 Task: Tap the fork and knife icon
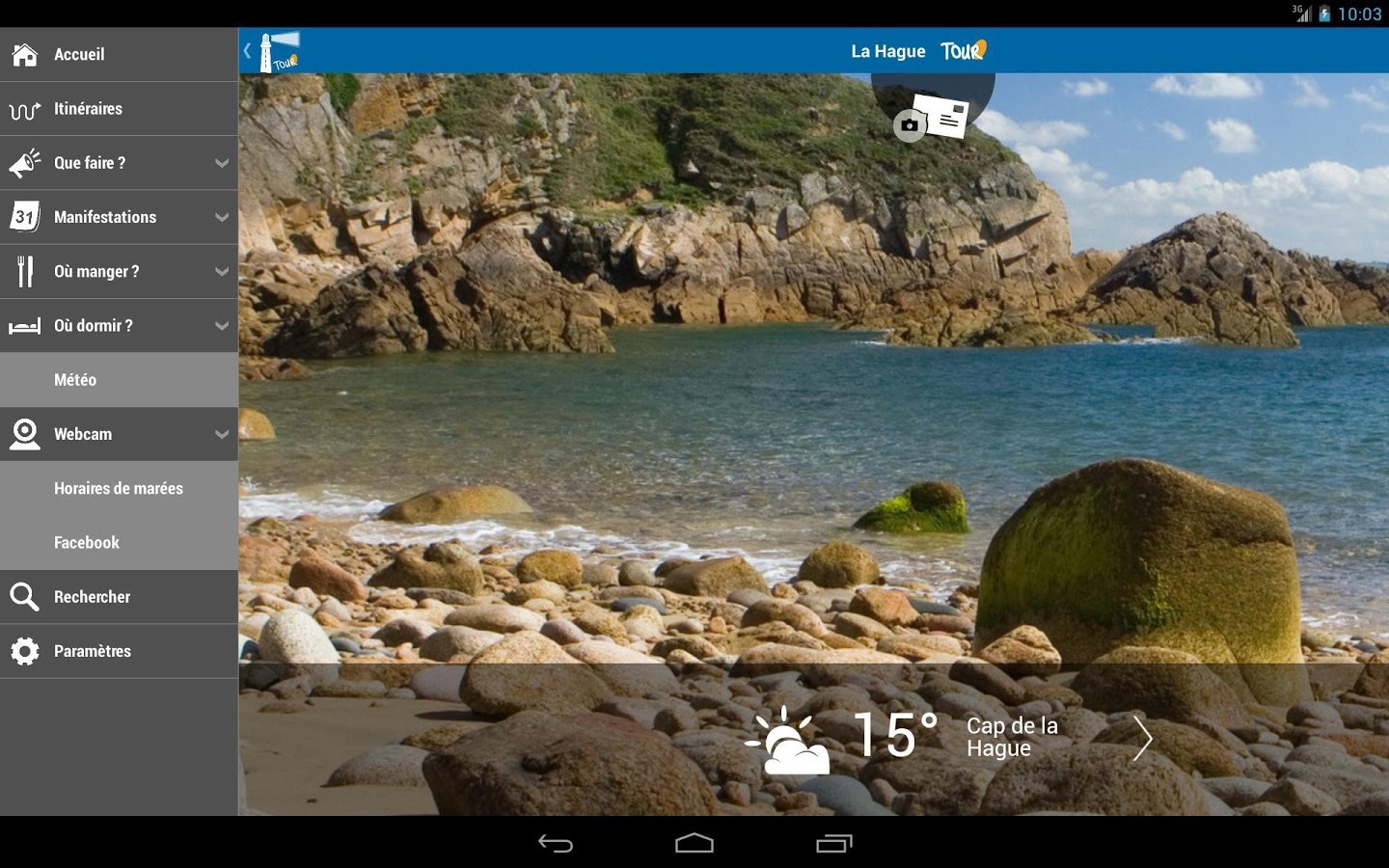(x=25, y=272)
